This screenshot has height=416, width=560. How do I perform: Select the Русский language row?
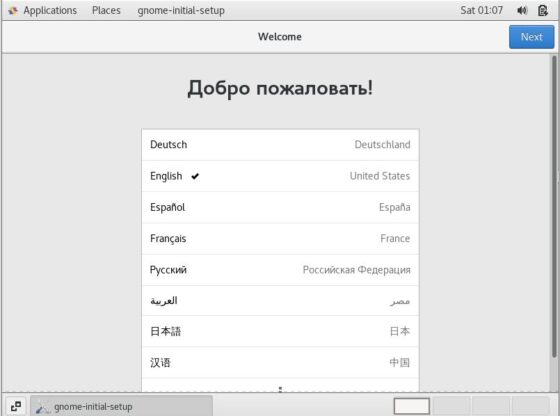[x=280, y=270]
